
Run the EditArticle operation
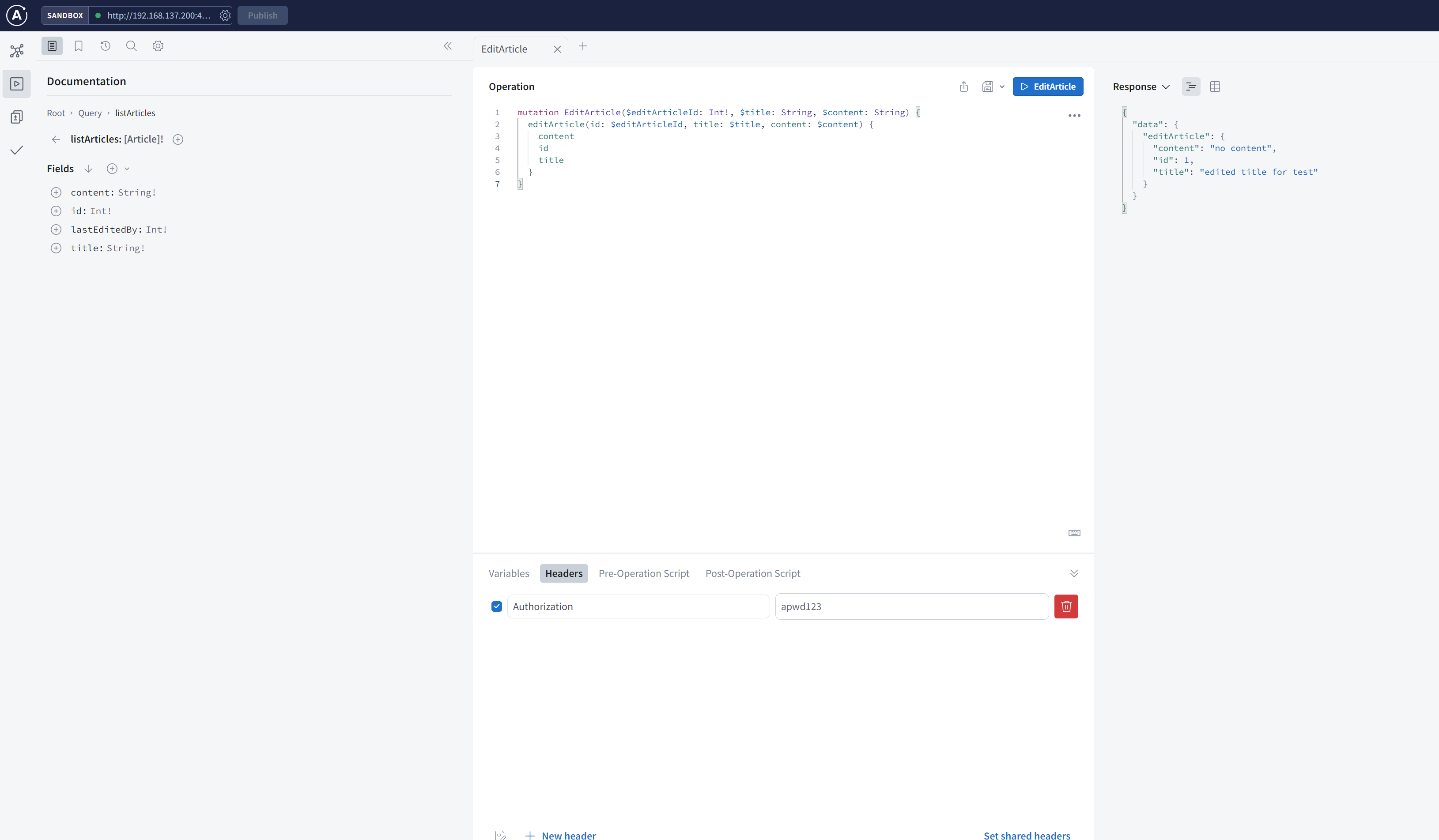[x=1047, y=87]
